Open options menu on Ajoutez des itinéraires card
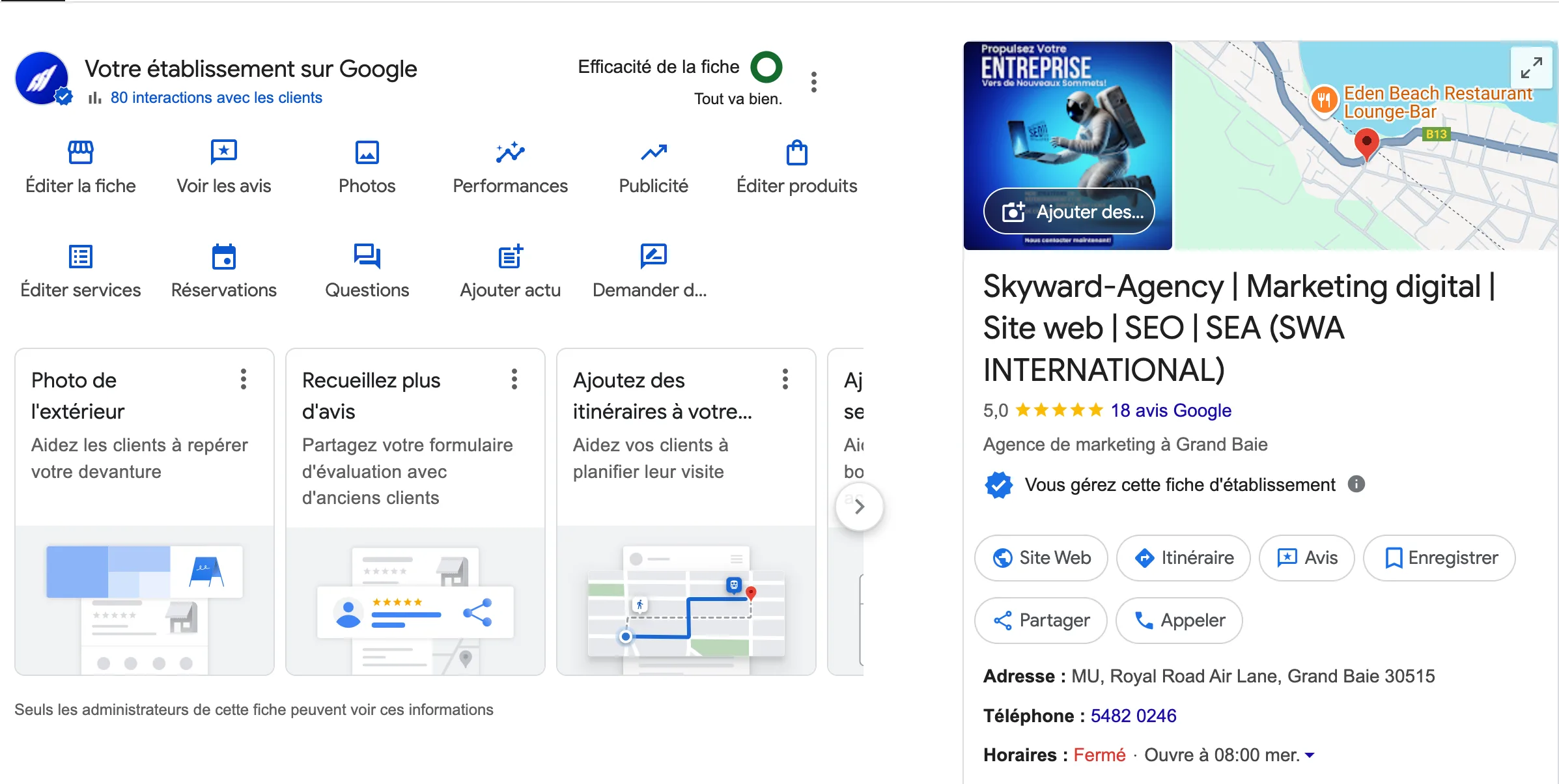The image size is (1559, 784). coord(785,379)
